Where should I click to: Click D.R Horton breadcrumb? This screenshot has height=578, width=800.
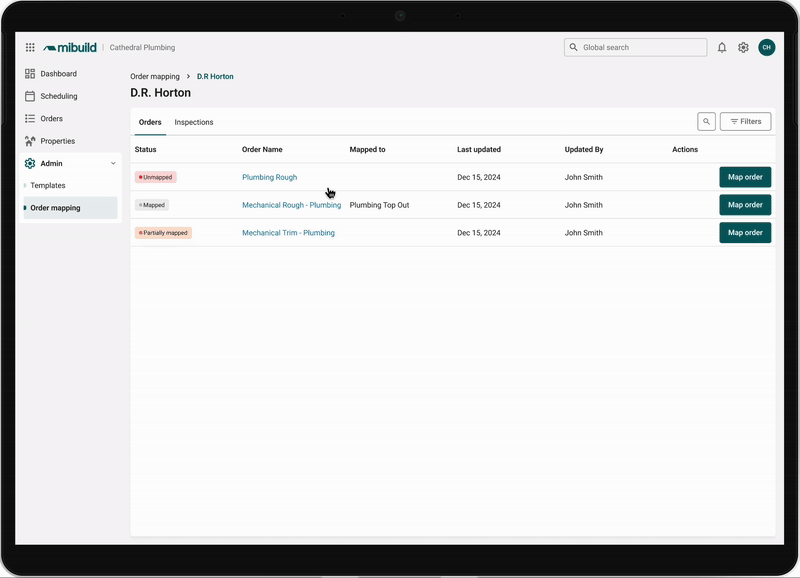[215, 76]
